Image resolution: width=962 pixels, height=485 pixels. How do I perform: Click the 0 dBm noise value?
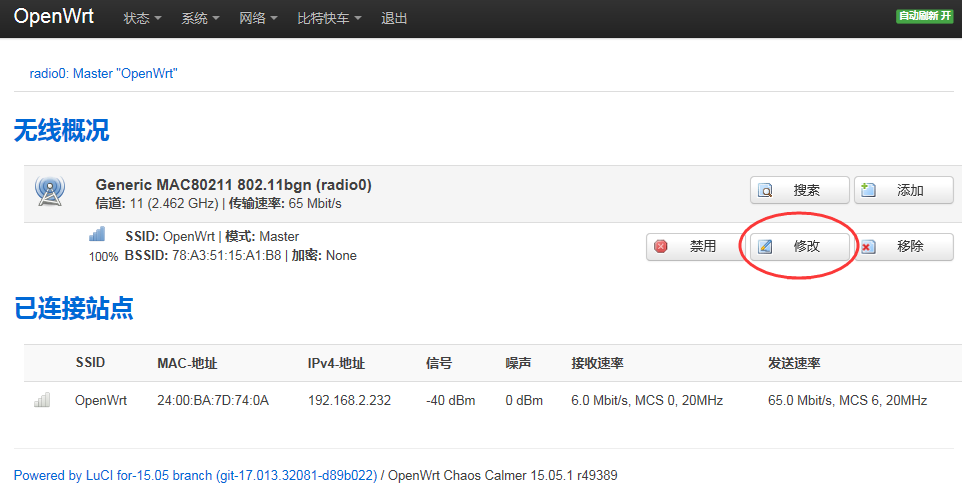(524, 400)
